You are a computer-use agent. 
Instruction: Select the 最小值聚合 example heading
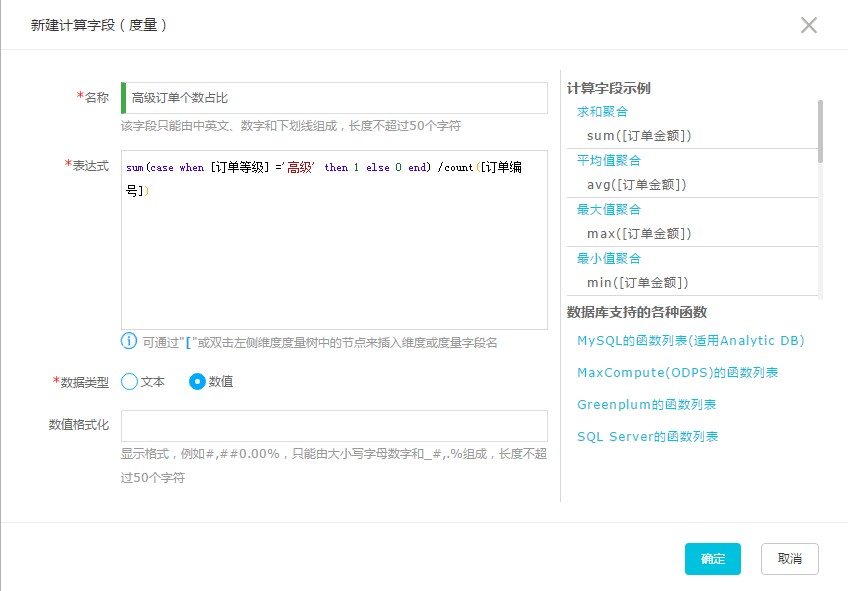(x=608, y=258)
